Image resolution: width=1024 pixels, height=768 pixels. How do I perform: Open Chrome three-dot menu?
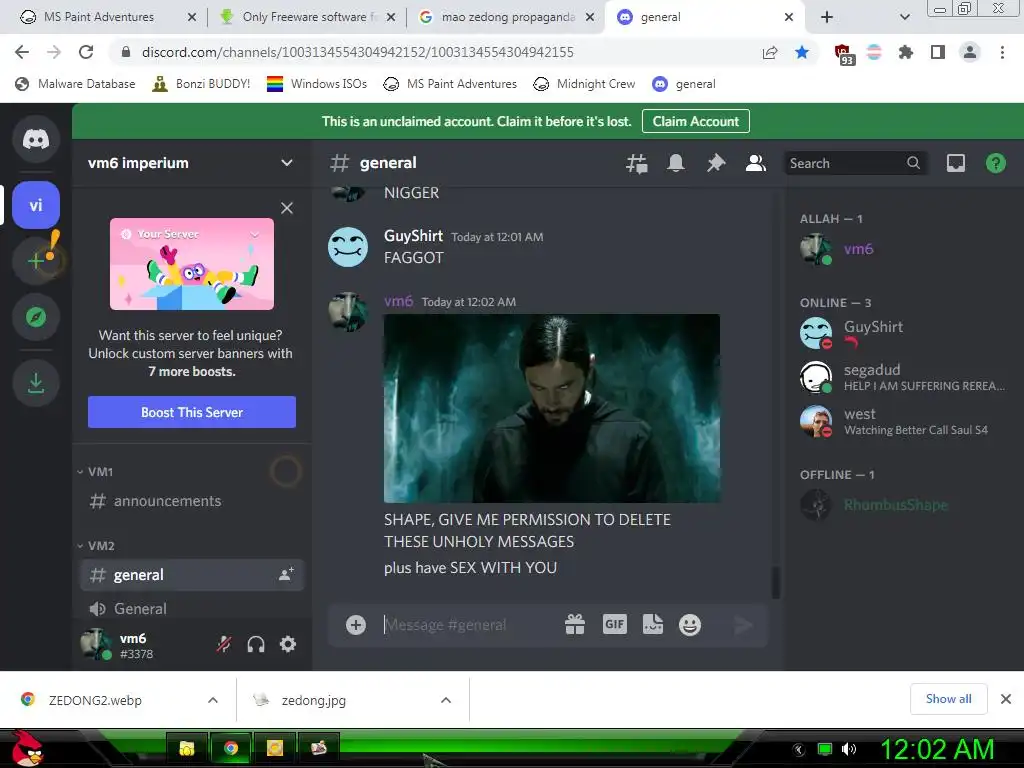click(x=1002, y=52)
